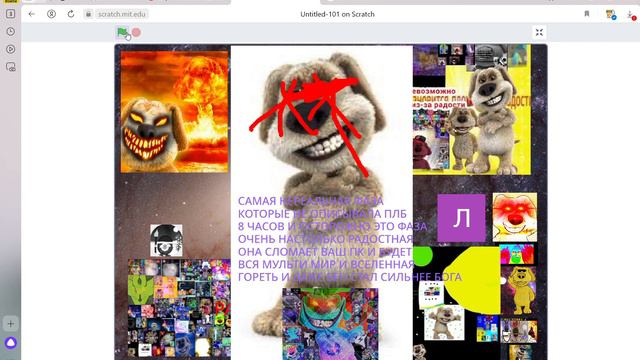Select the scratch.mit.edu address field

(x=122, y=14)
